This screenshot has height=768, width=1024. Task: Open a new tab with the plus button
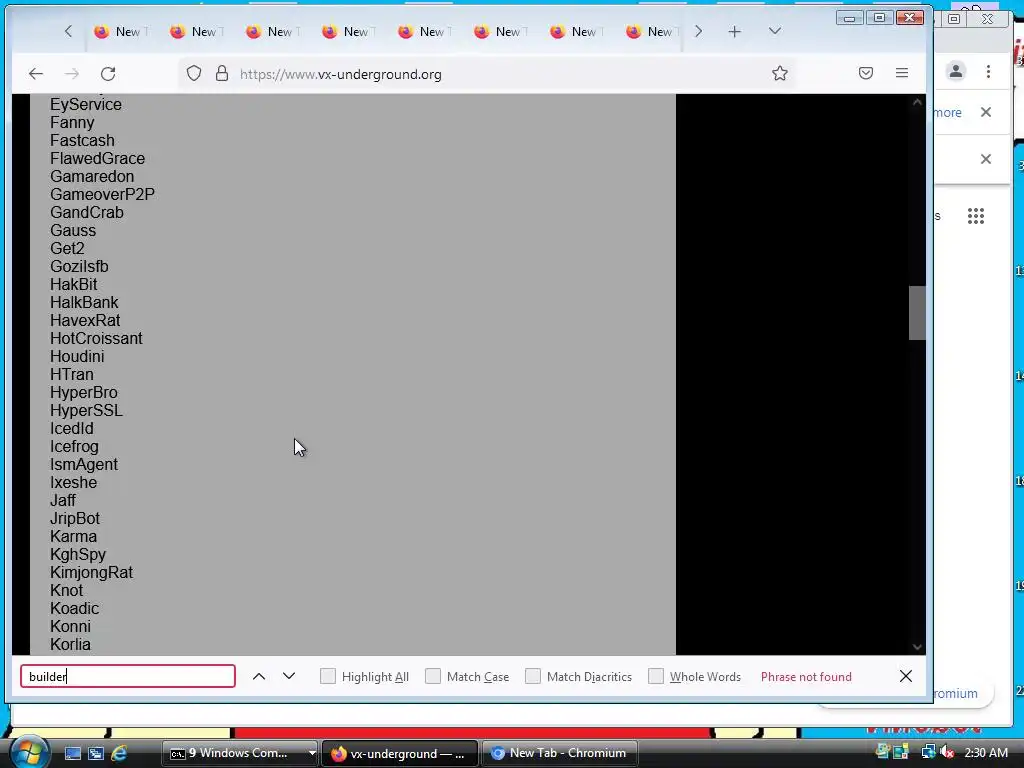tap(735, 31)
